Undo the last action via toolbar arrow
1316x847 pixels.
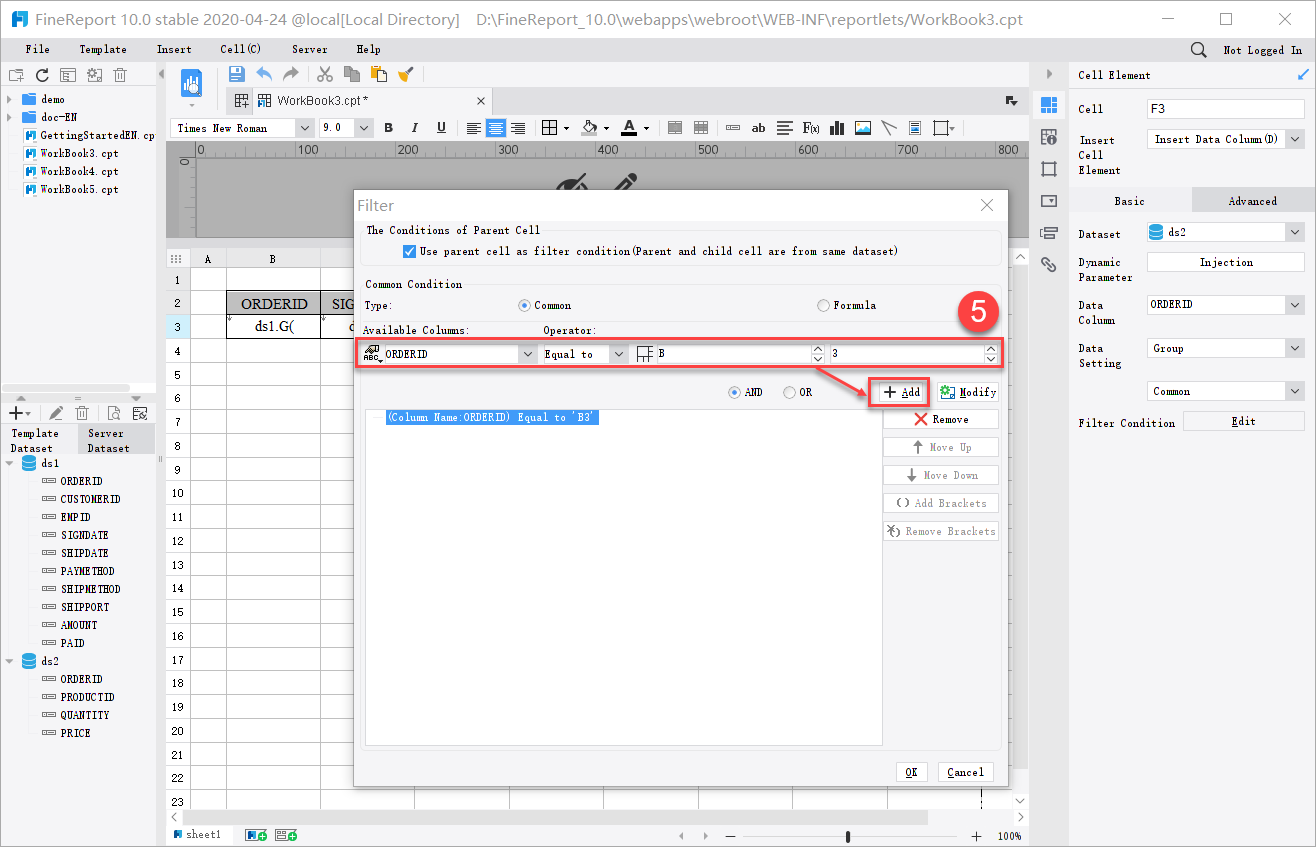coord(264,74)
